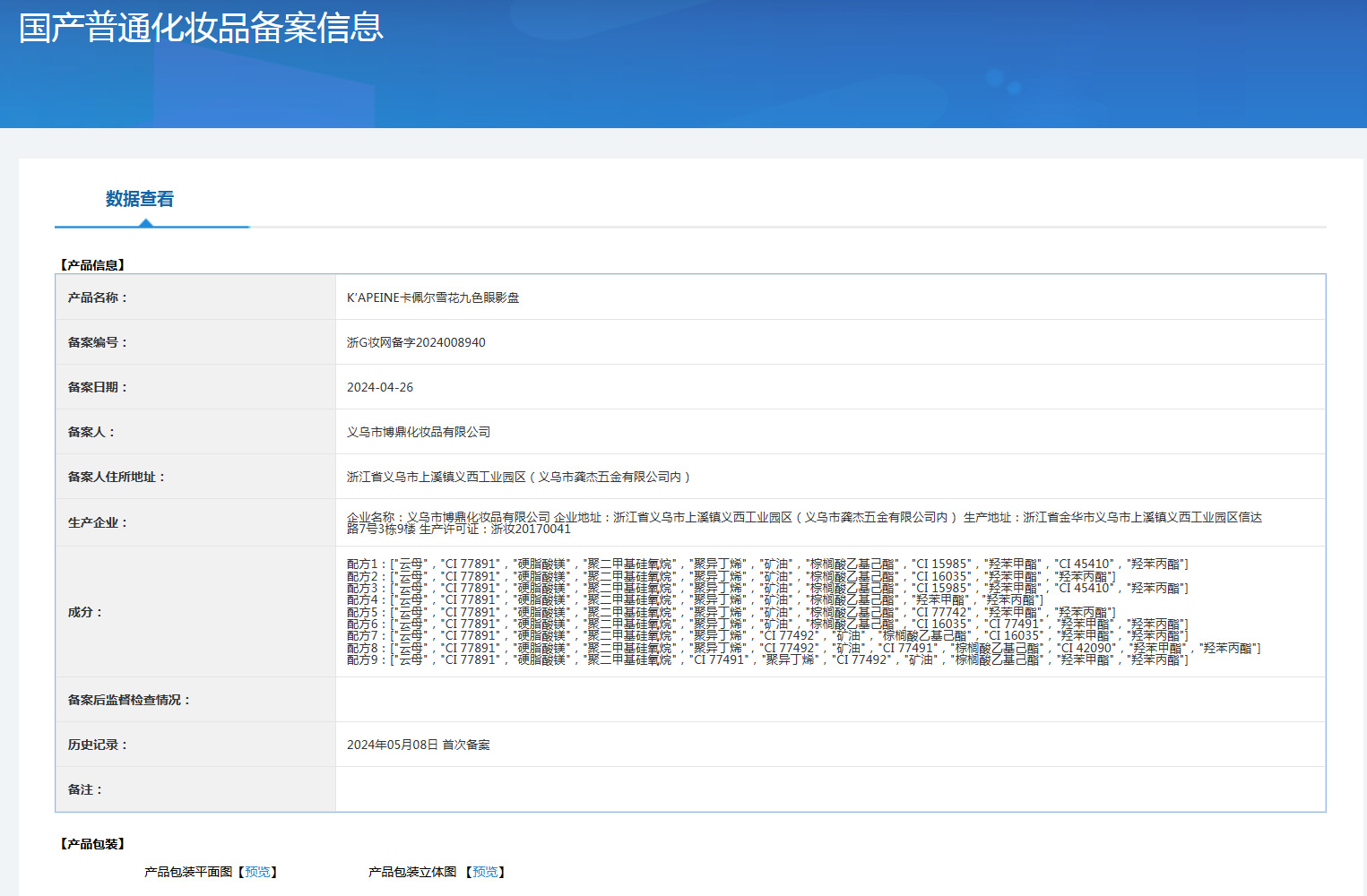Click the 成分 row label
1367x896 pixels.
85,612
